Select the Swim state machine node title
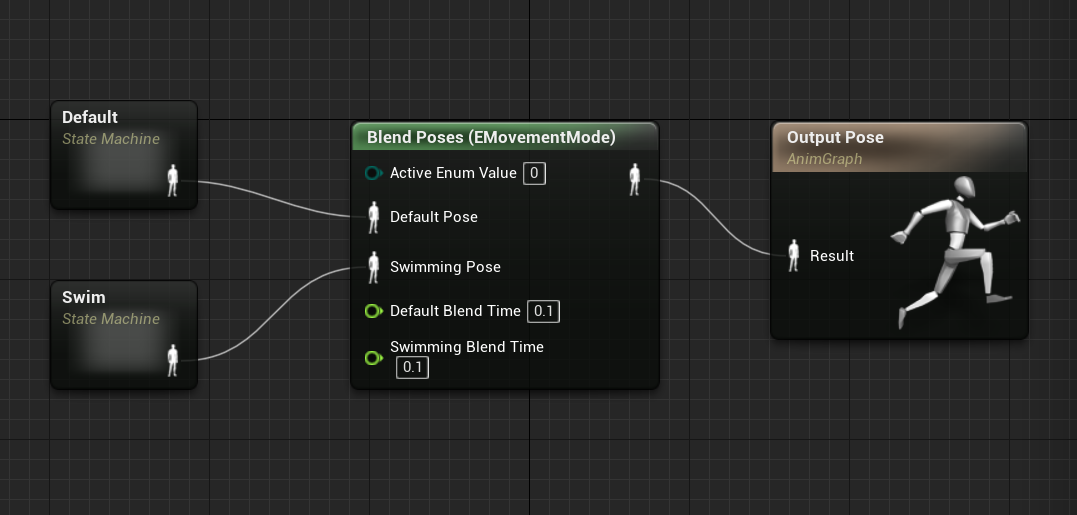 (x=84, y=297)
